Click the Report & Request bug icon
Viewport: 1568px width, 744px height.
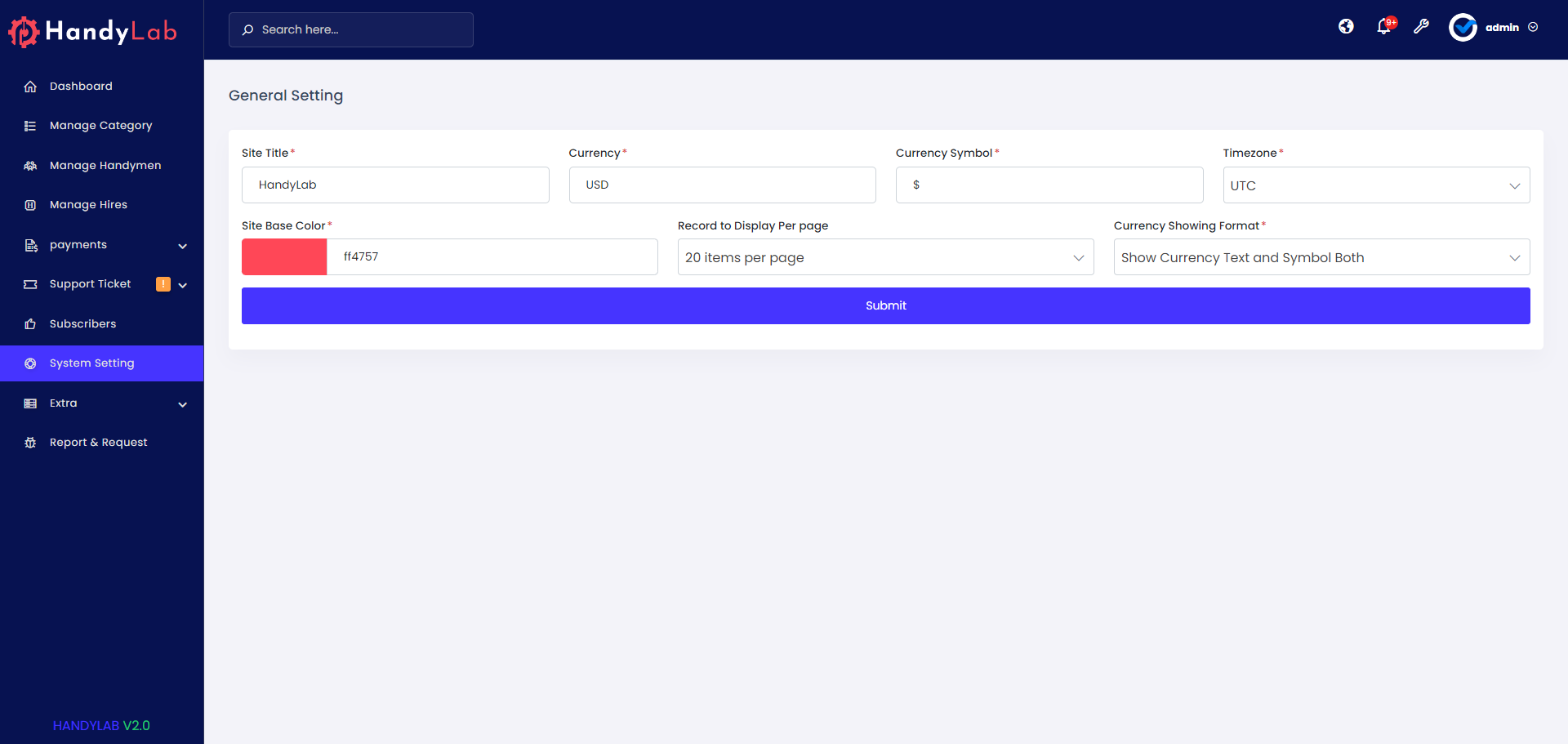[x=30, y=442]
